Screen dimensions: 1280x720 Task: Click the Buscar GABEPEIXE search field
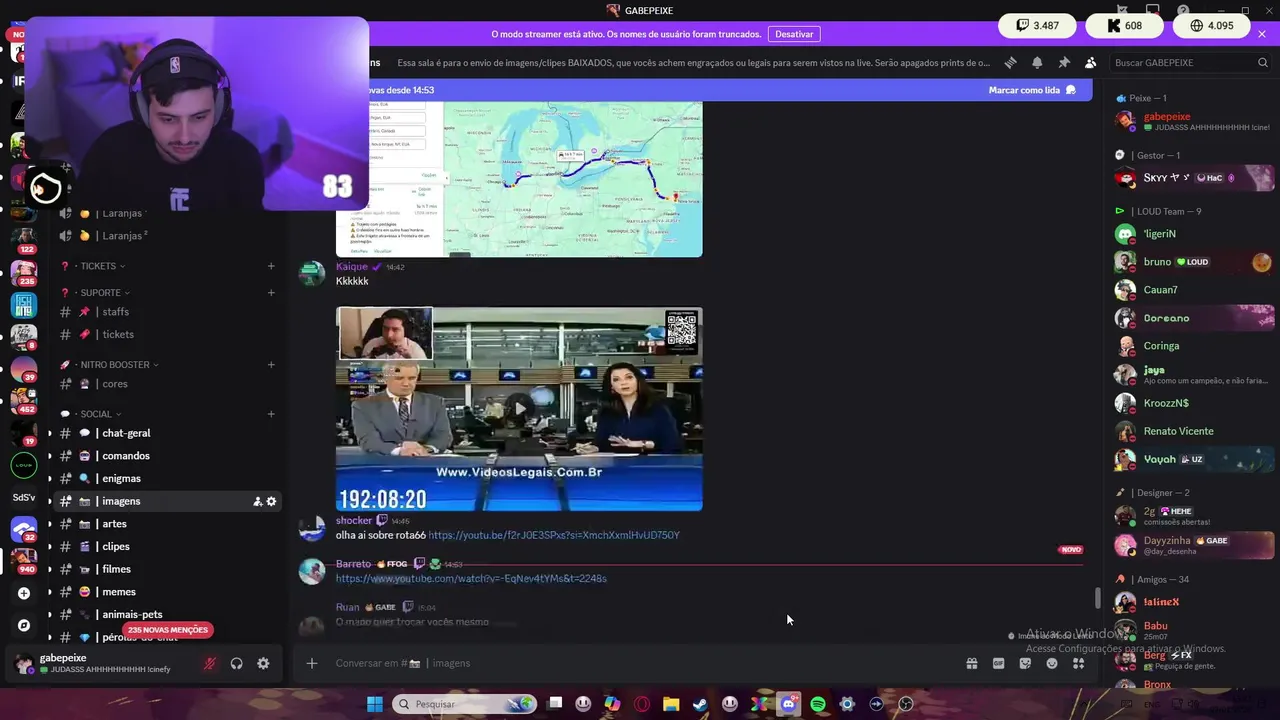(x=1191, y=62)
